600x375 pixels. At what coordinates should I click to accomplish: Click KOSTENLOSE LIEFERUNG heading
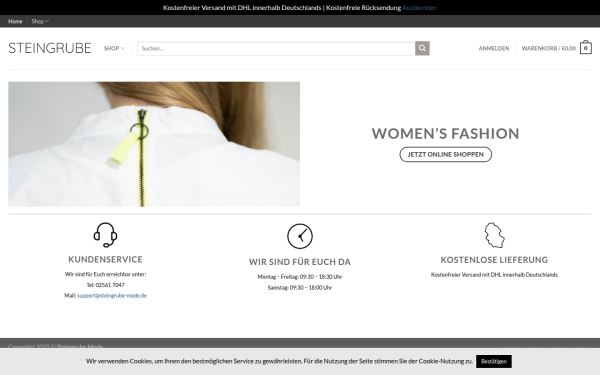pyautogui.click(x=494, y=260)
